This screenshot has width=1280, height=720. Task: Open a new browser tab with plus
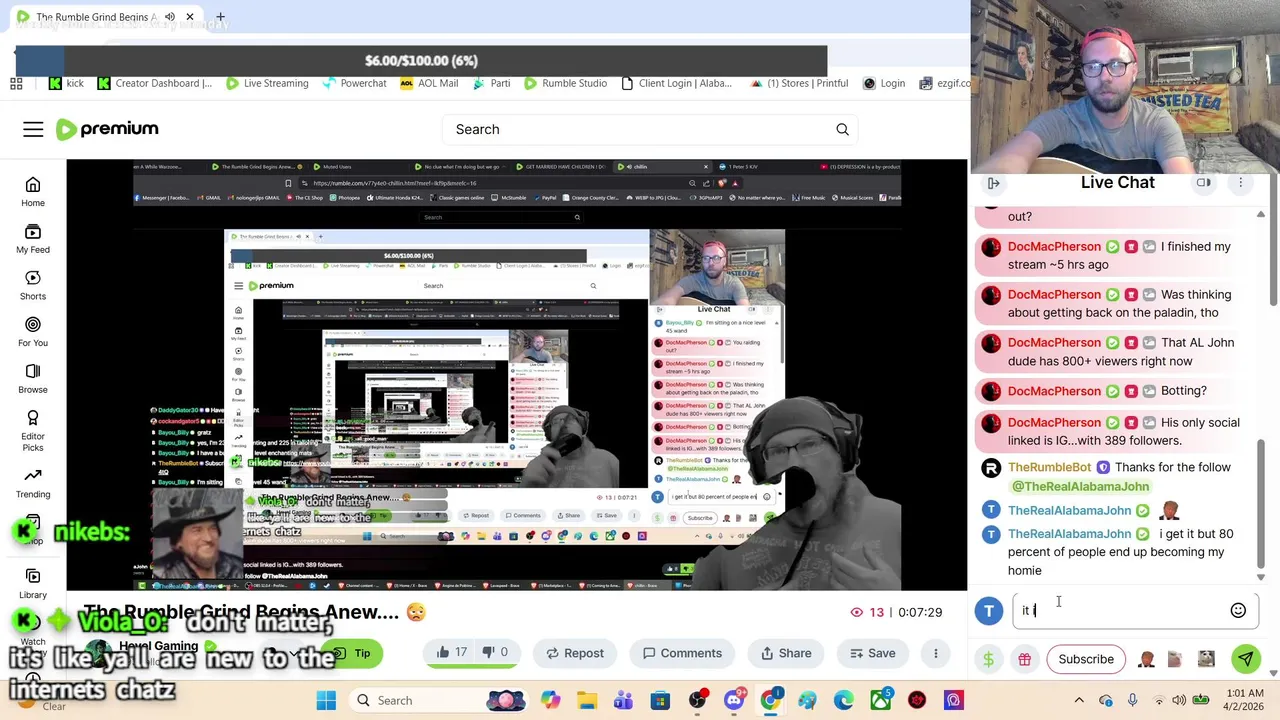pos(220,17)
